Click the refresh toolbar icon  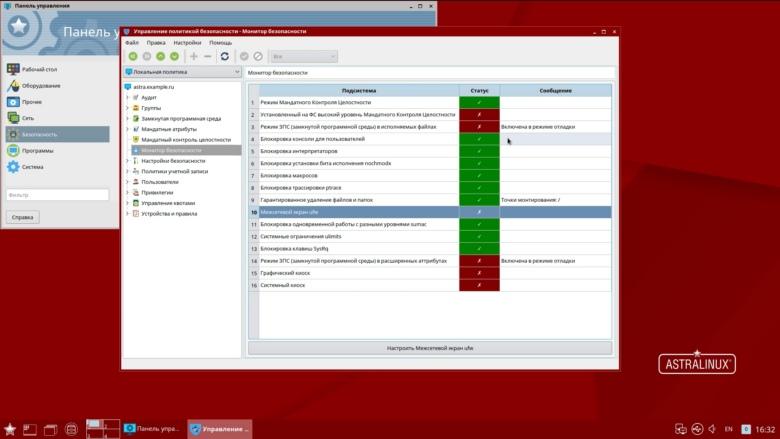(x=225, y=56)
